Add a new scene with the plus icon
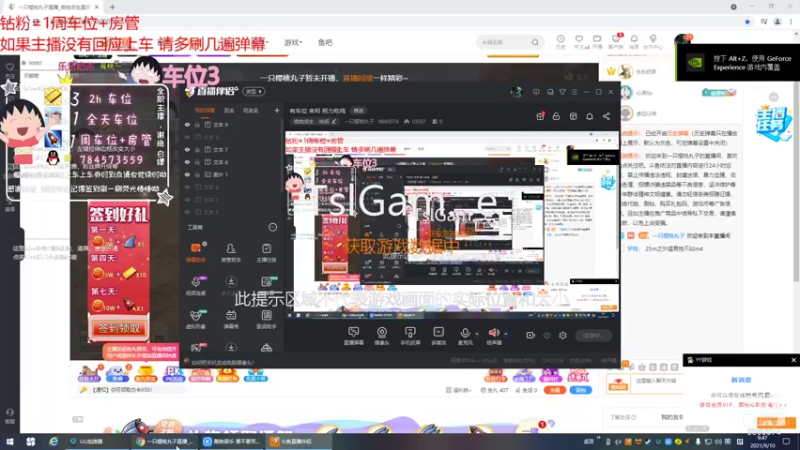 coord(277,110)
